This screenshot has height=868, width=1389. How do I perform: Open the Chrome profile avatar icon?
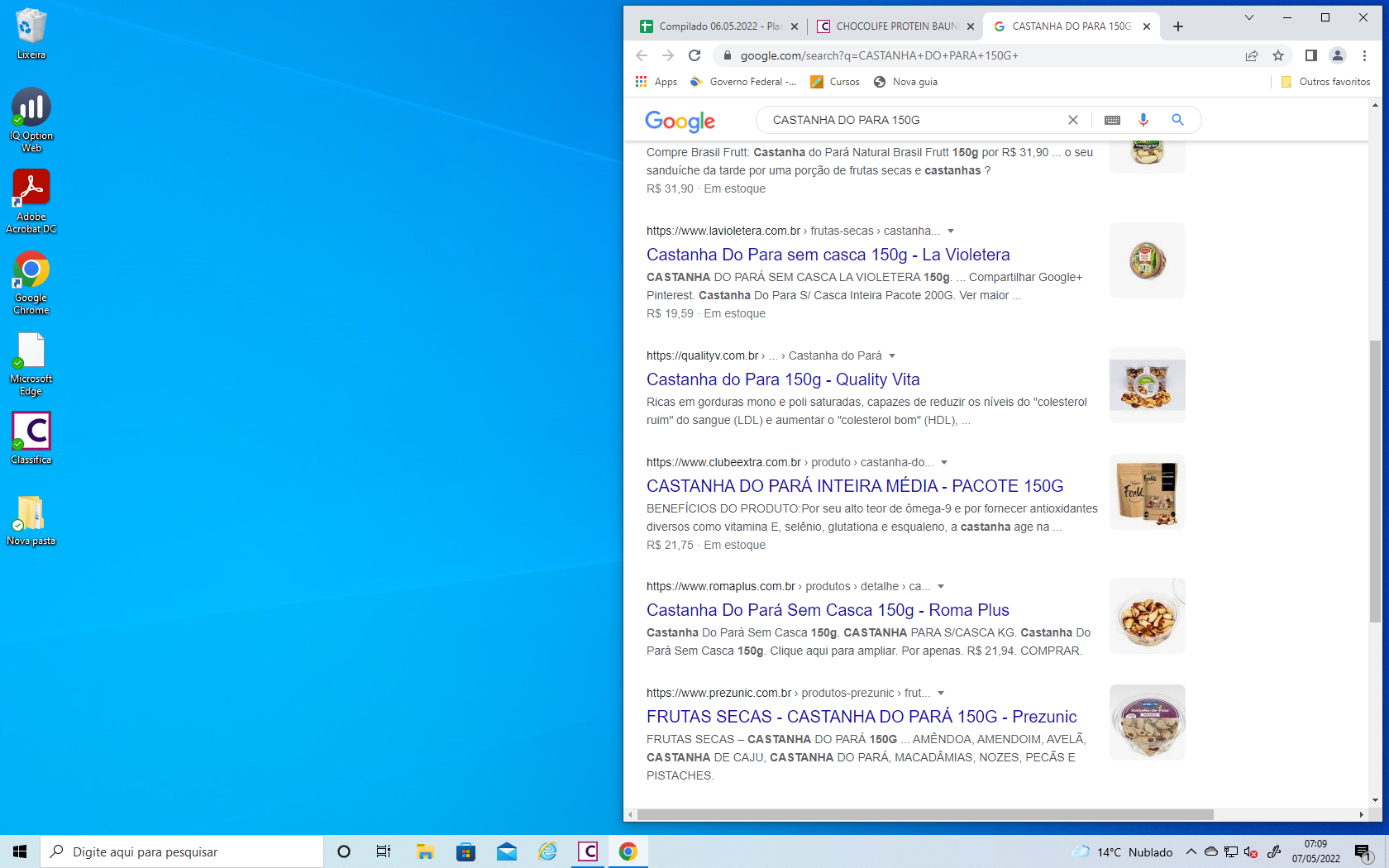pyautogui.click(x=1337, y=55)
